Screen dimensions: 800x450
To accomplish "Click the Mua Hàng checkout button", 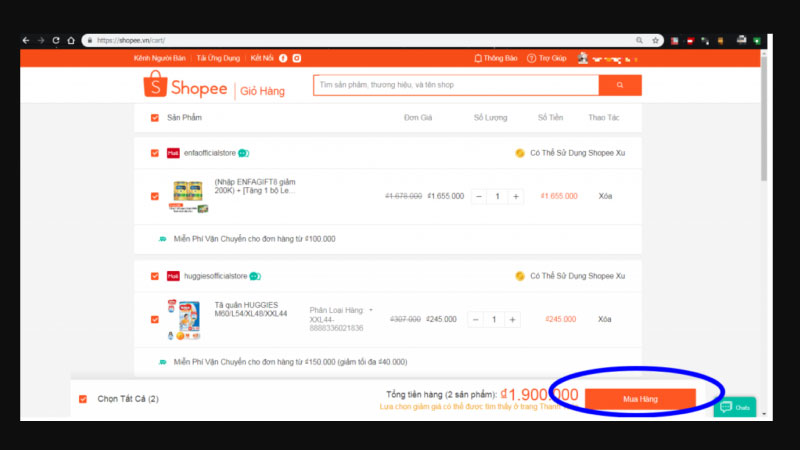I will point(640,399).
